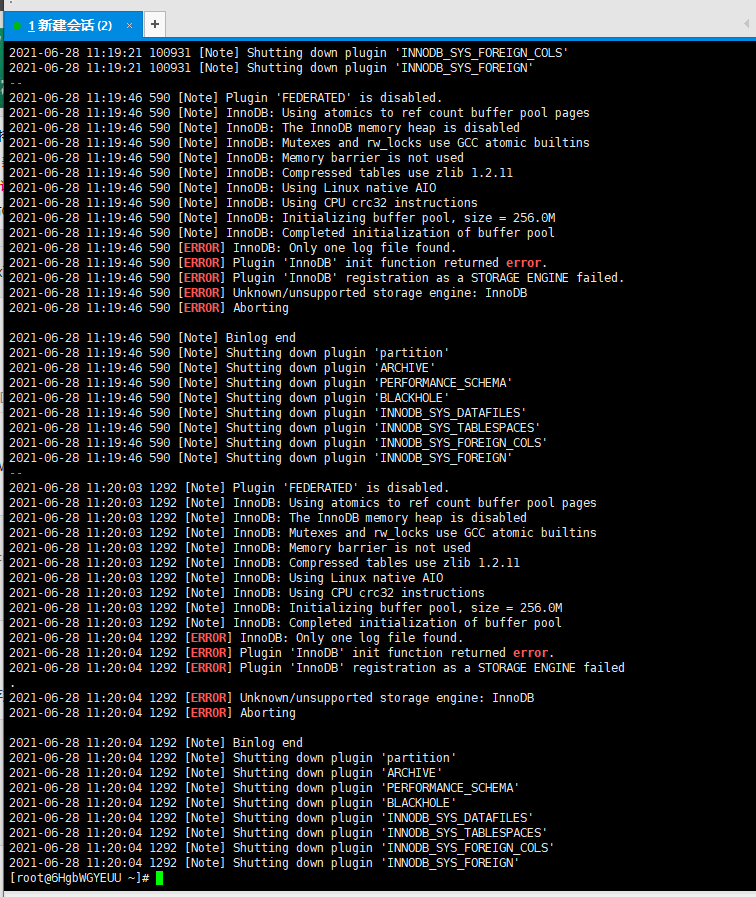Click the 11:20:04 shutting down 'PERFORMANCE_SCHEMA' line
Viewport: 756px width, 897px height.
pyautogui.click(x=264, y=788)
